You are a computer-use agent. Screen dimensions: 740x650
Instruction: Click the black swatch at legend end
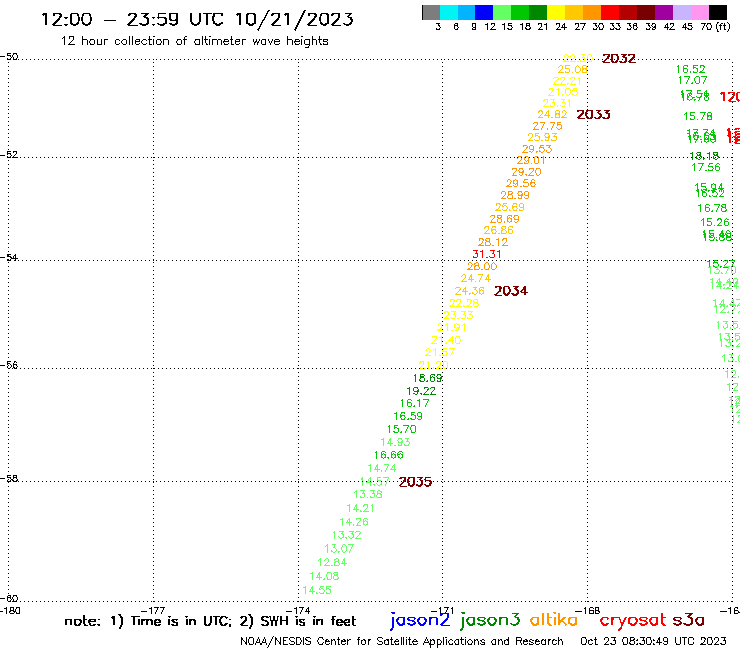click(717, 12)
